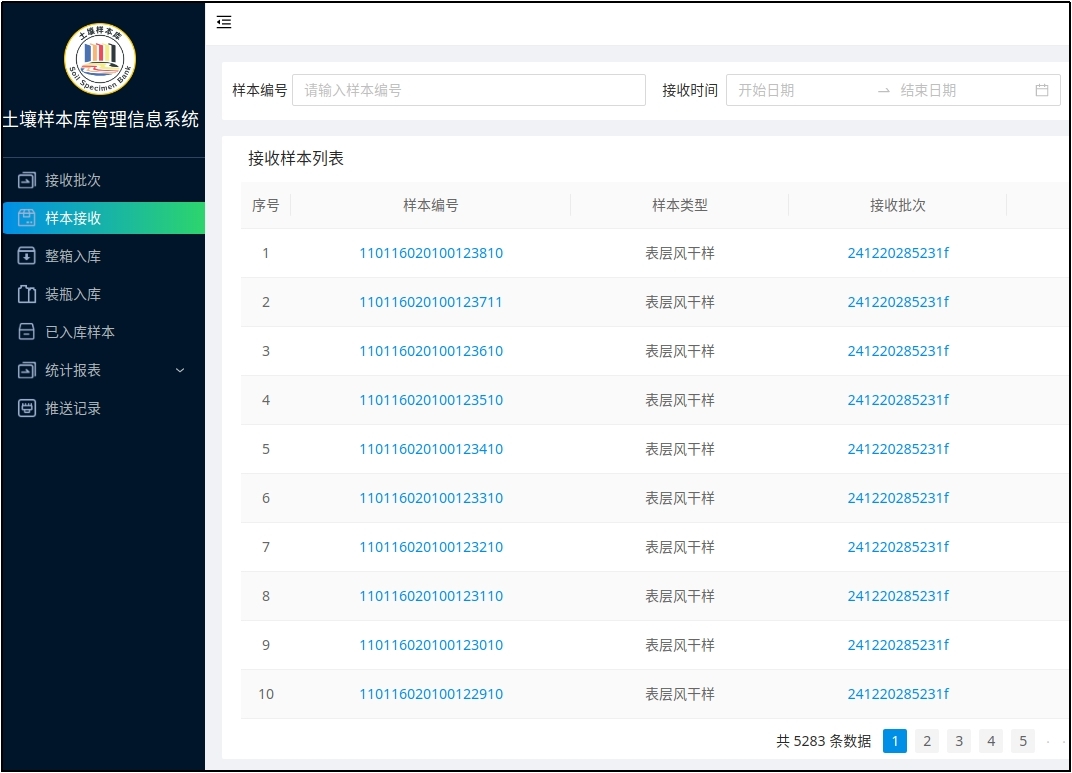Image resolution: width=1072 pixels, height=773 pixels.
Task: Click the 样本类型 column header
Action: point(680,205)
